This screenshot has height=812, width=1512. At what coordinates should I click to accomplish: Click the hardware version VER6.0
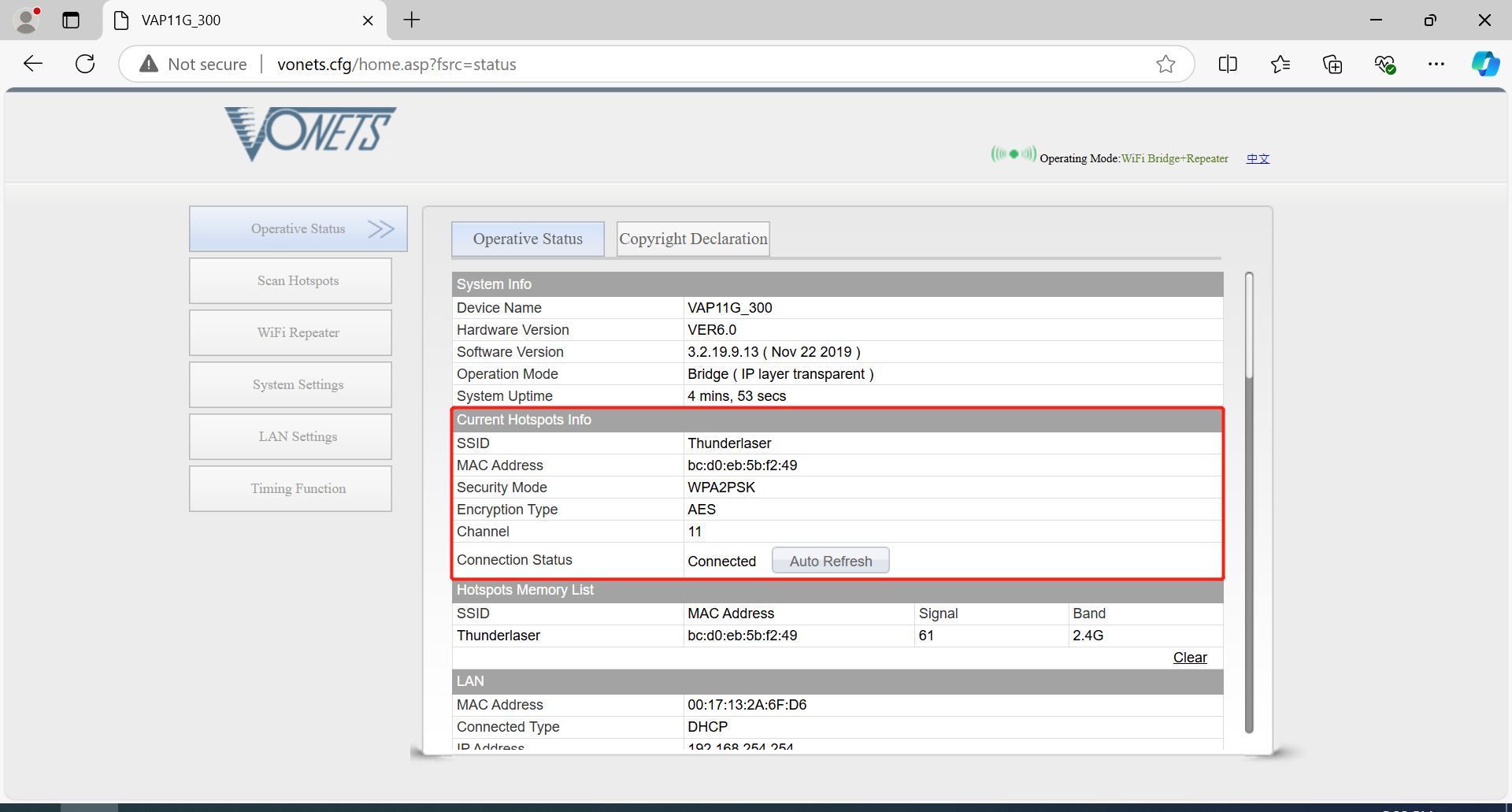(x=712, y=330)
